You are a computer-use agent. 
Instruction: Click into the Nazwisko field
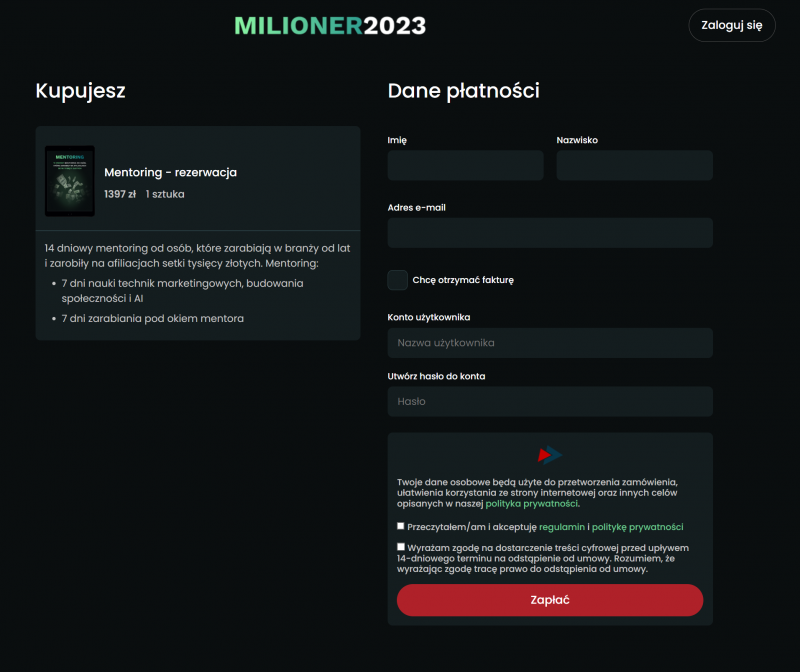click(x=634, y=166)
